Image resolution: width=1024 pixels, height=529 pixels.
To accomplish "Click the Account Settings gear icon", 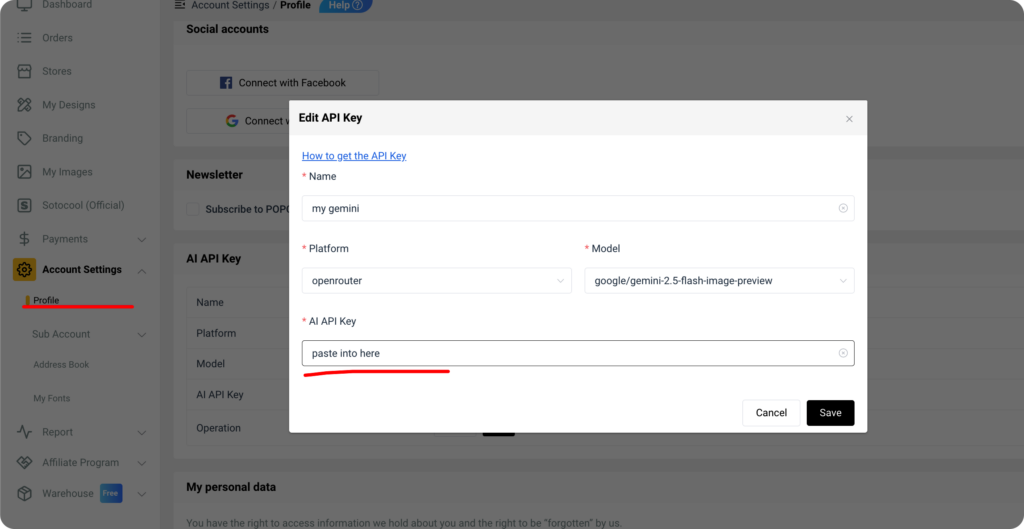I will [25, 270].
